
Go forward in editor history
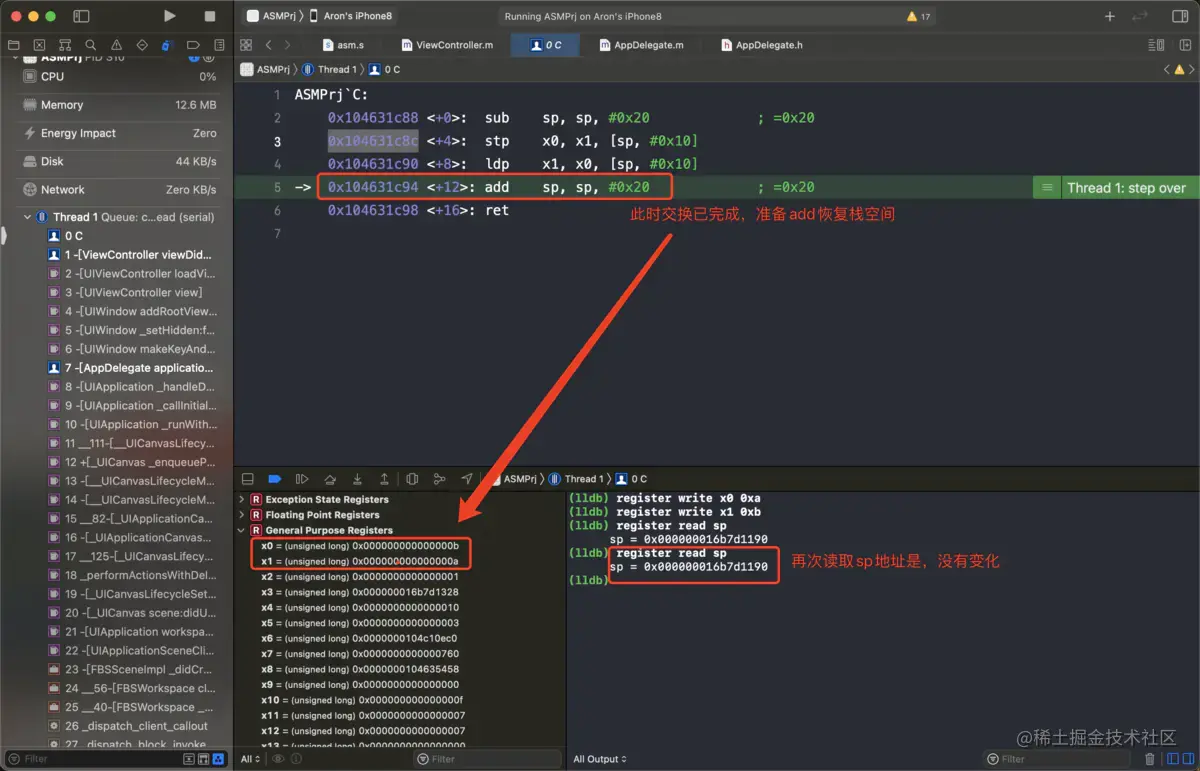coord(287,45)
